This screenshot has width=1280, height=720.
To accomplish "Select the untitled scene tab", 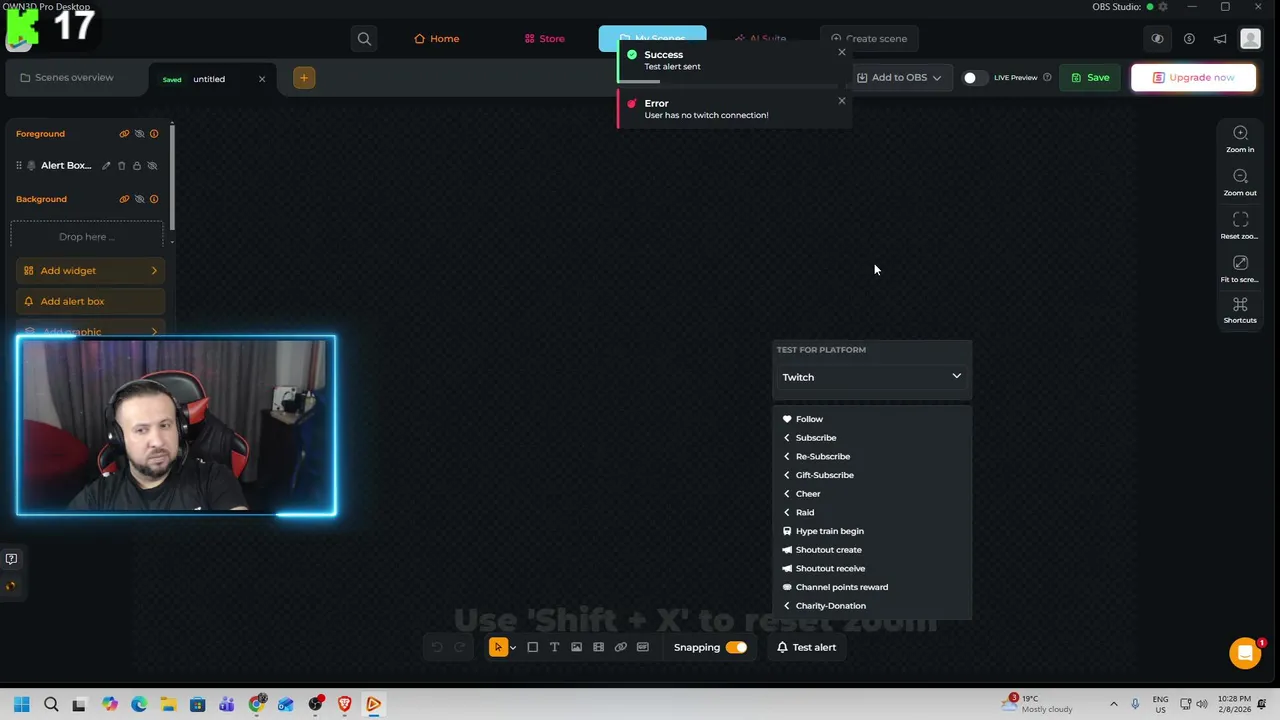I will [209, 79].
